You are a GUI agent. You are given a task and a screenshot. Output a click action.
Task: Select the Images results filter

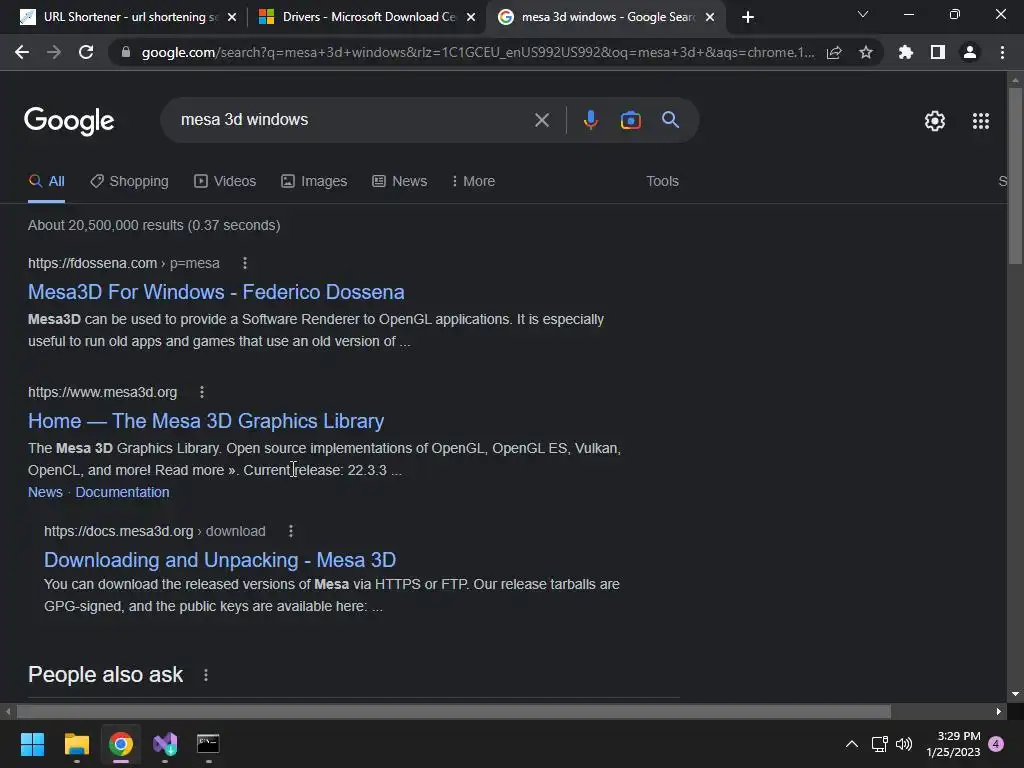tap(314, 182)
